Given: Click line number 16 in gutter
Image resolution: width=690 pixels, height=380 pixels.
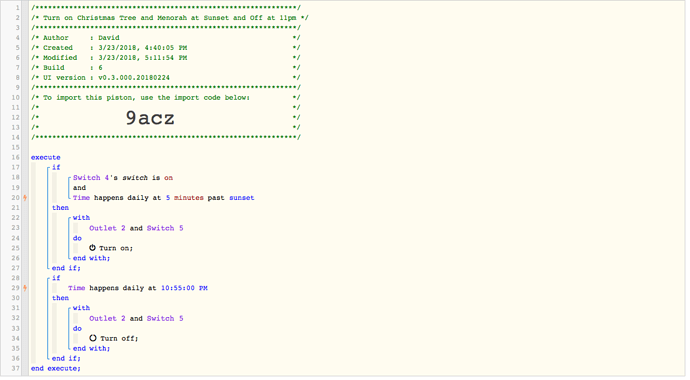Looking at the screenshot, I should pyautogui.click(x=15, y=157).
